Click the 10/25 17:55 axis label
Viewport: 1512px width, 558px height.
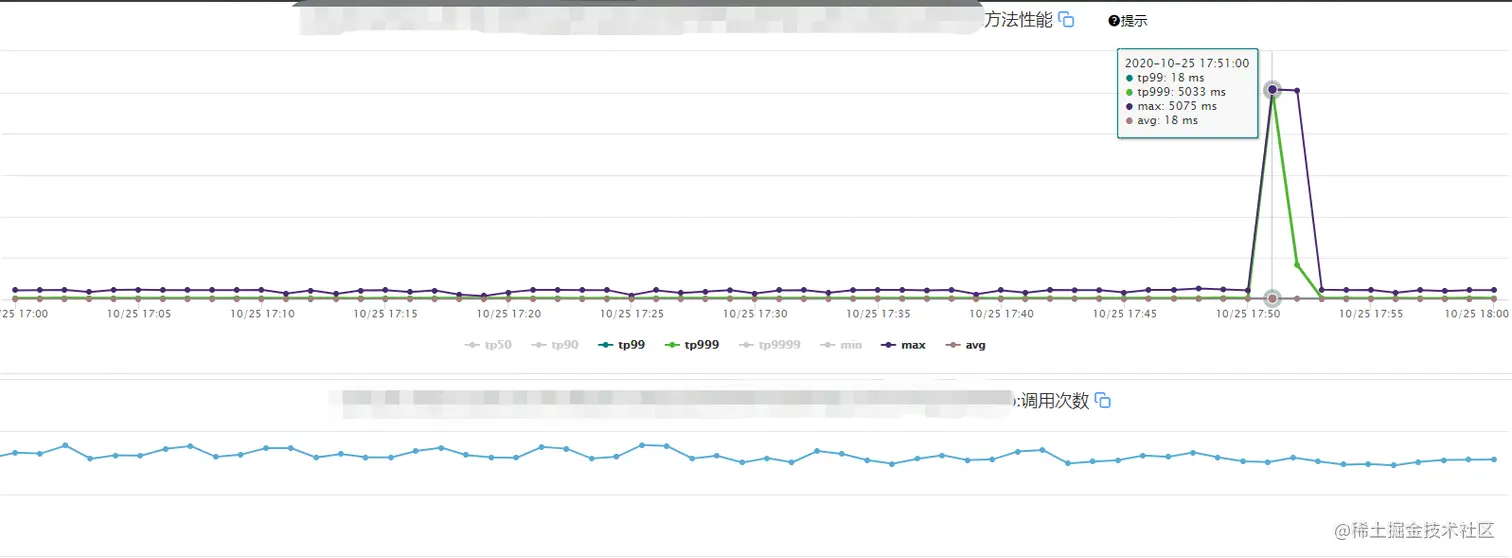point(1371,313)
